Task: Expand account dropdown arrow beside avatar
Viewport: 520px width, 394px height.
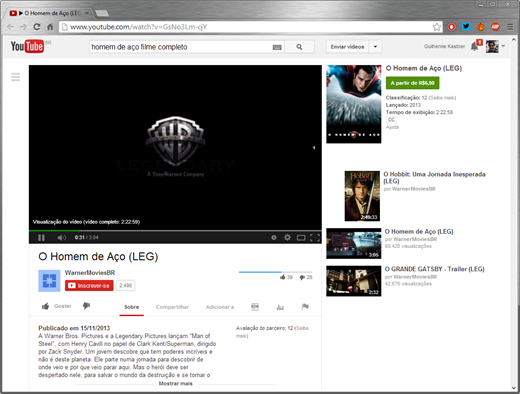Action: pyautogui.click(x=503, y=46)
